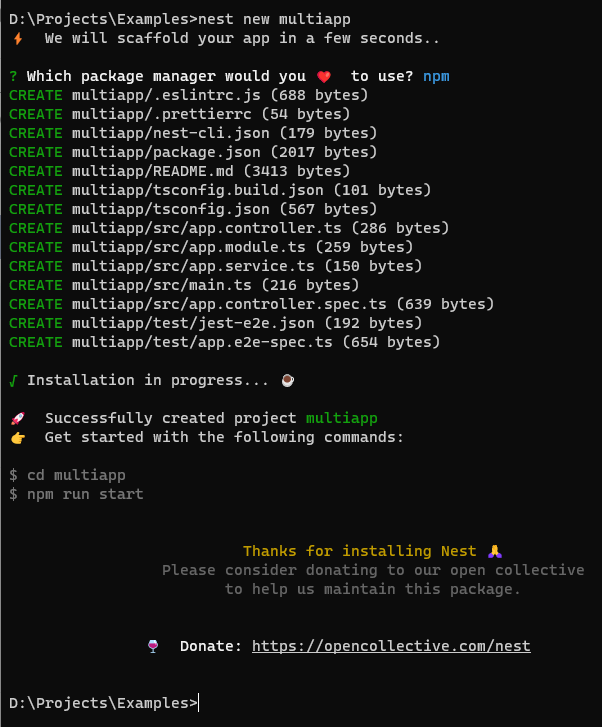Click the green question mark prompt symbol
The height and width of the screenshot is (727, 602).
13,76
